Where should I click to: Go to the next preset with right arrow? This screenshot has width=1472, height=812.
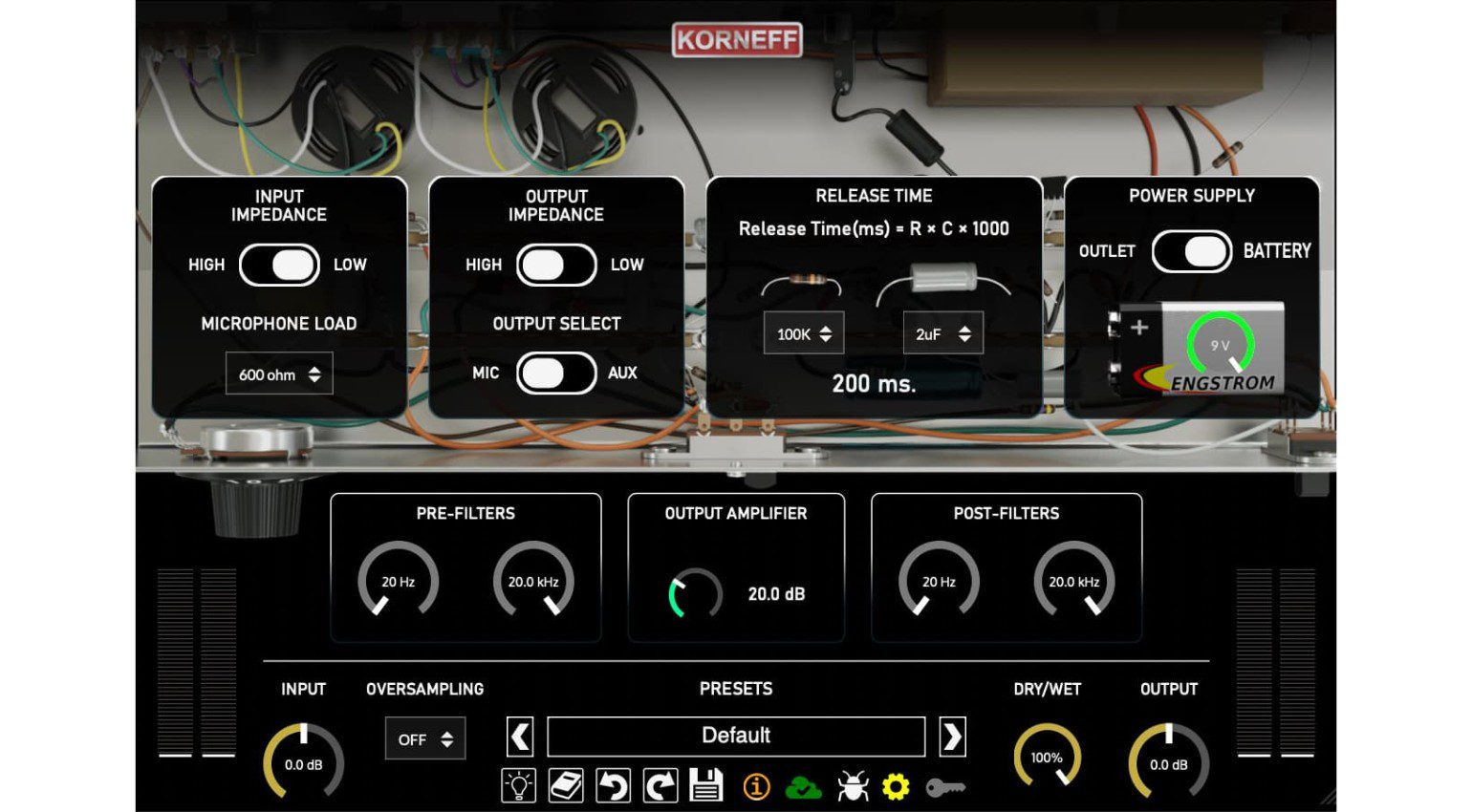coord(951,737)
